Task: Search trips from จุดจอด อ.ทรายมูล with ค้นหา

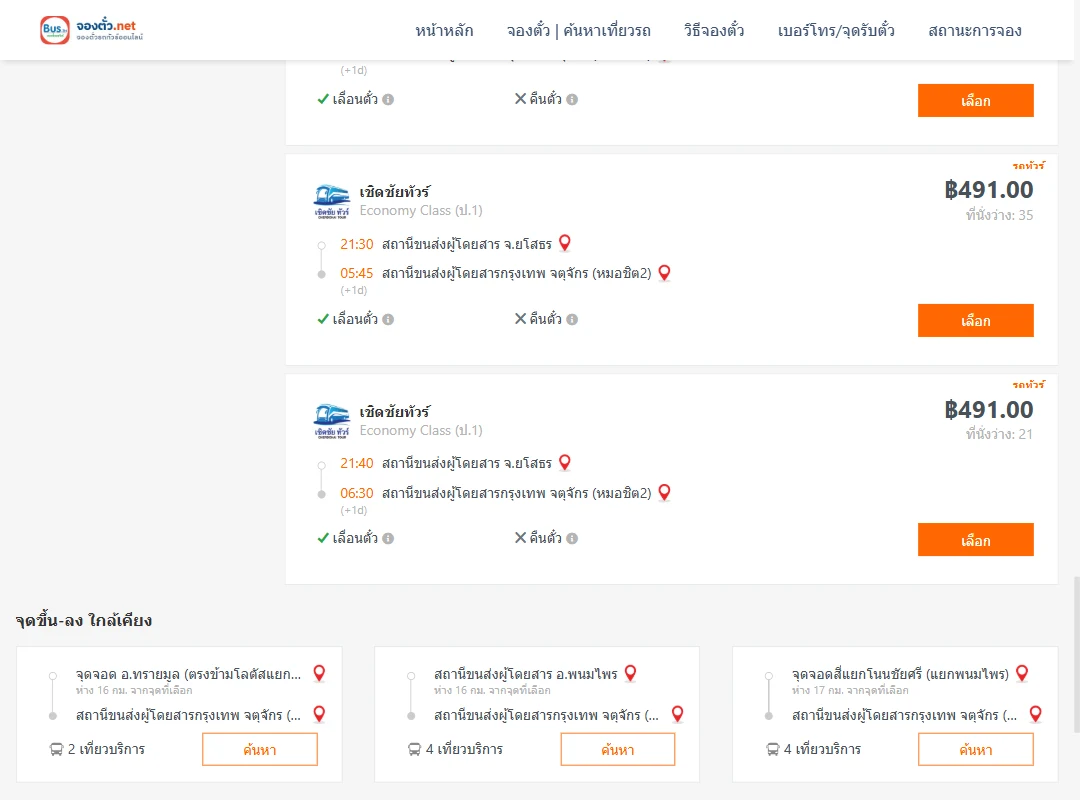Action: [x=260, y=749]
